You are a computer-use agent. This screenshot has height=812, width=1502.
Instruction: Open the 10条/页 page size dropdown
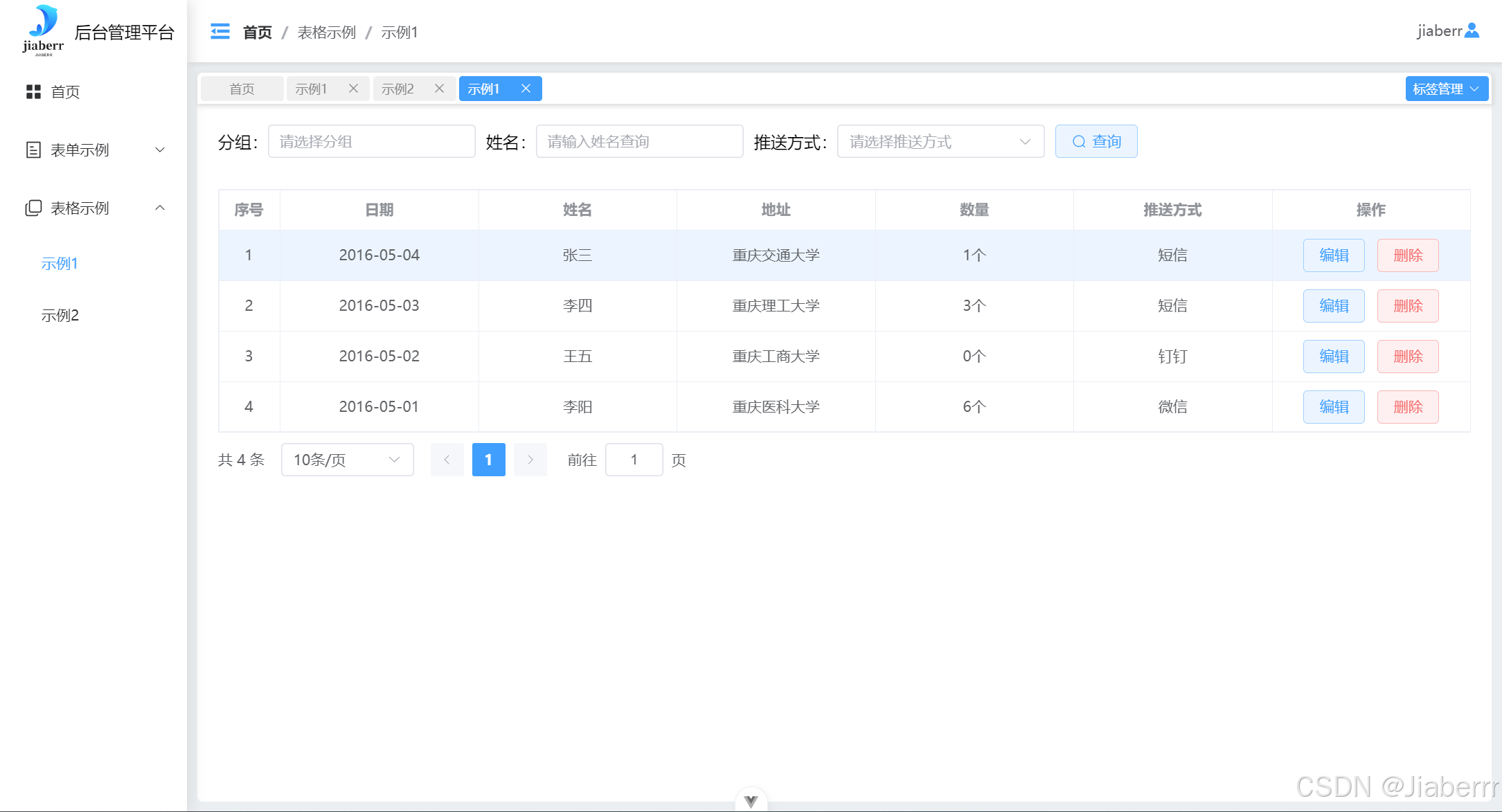tap(347, 460)
